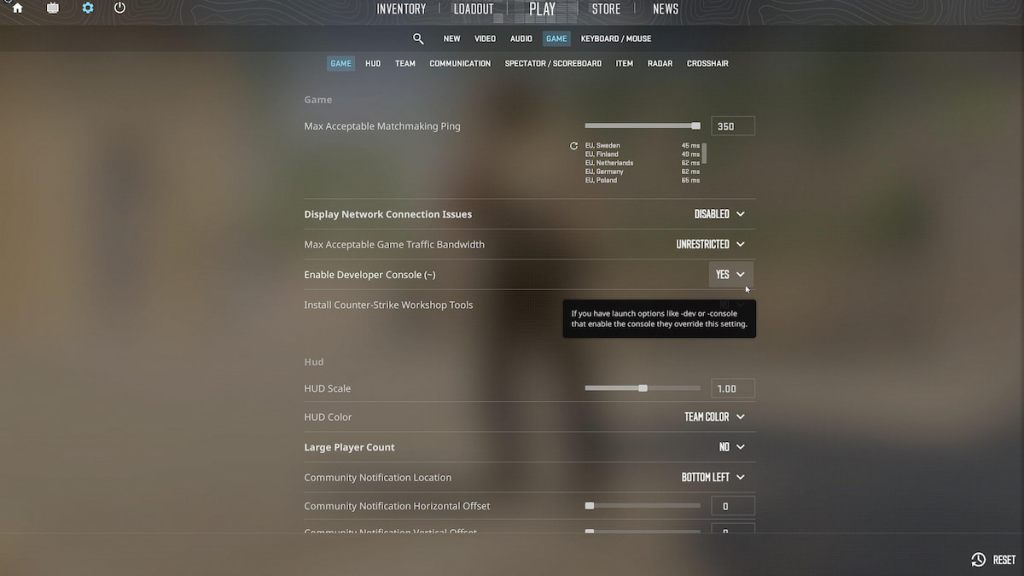Open the Loadout menu
1024x576 pixels.
click(473, 9)
